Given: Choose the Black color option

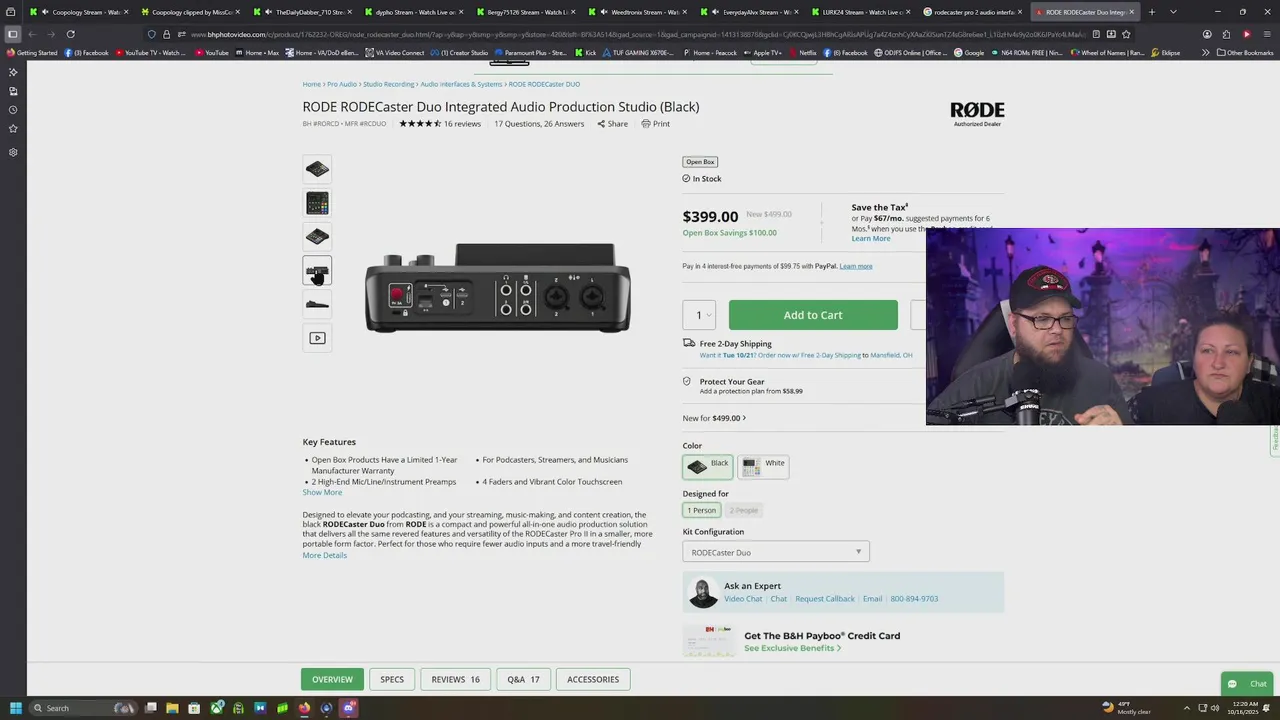Looking at the screenshot, I should coord(708,466).
